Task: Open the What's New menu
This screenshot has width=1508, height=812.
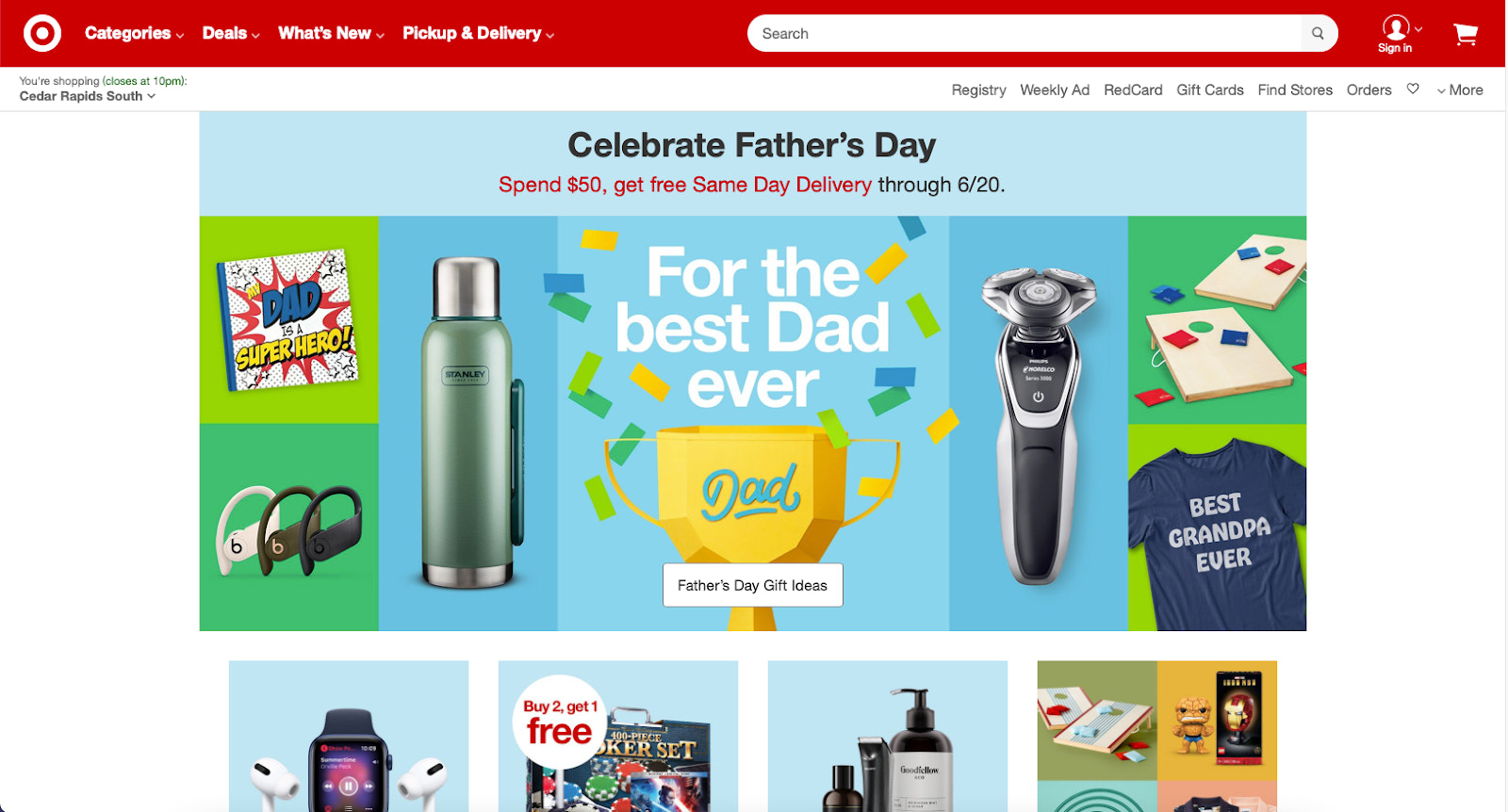Action: pyautogui.click(x=331, y=33)
